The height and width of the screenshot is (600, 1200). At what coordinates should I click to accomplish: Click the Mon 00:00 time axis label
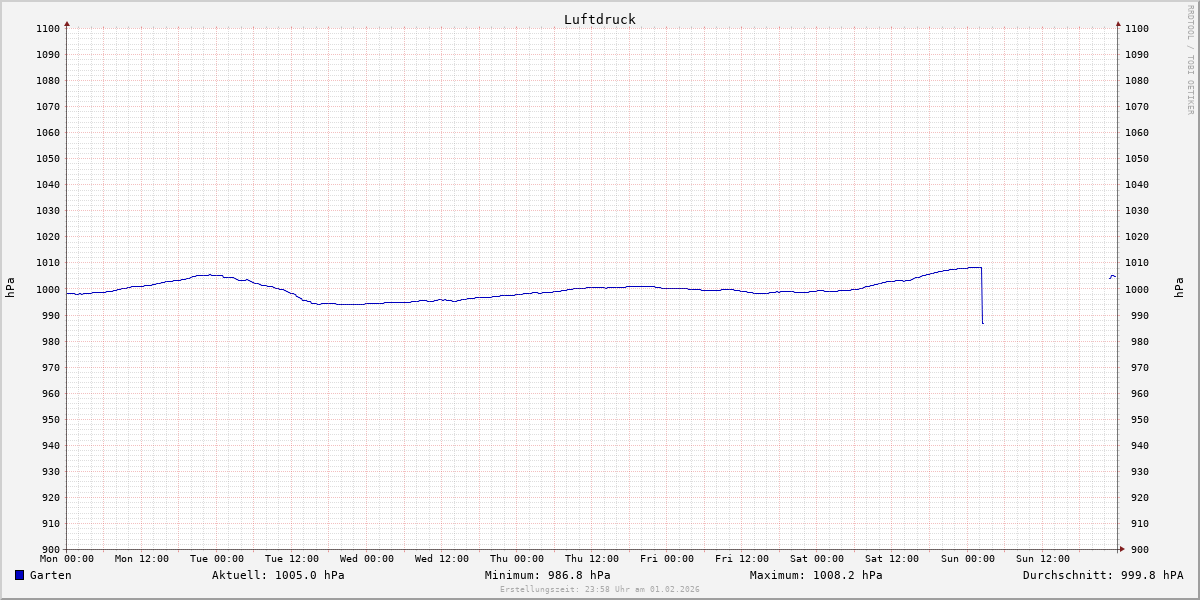(x=67, y=559)
